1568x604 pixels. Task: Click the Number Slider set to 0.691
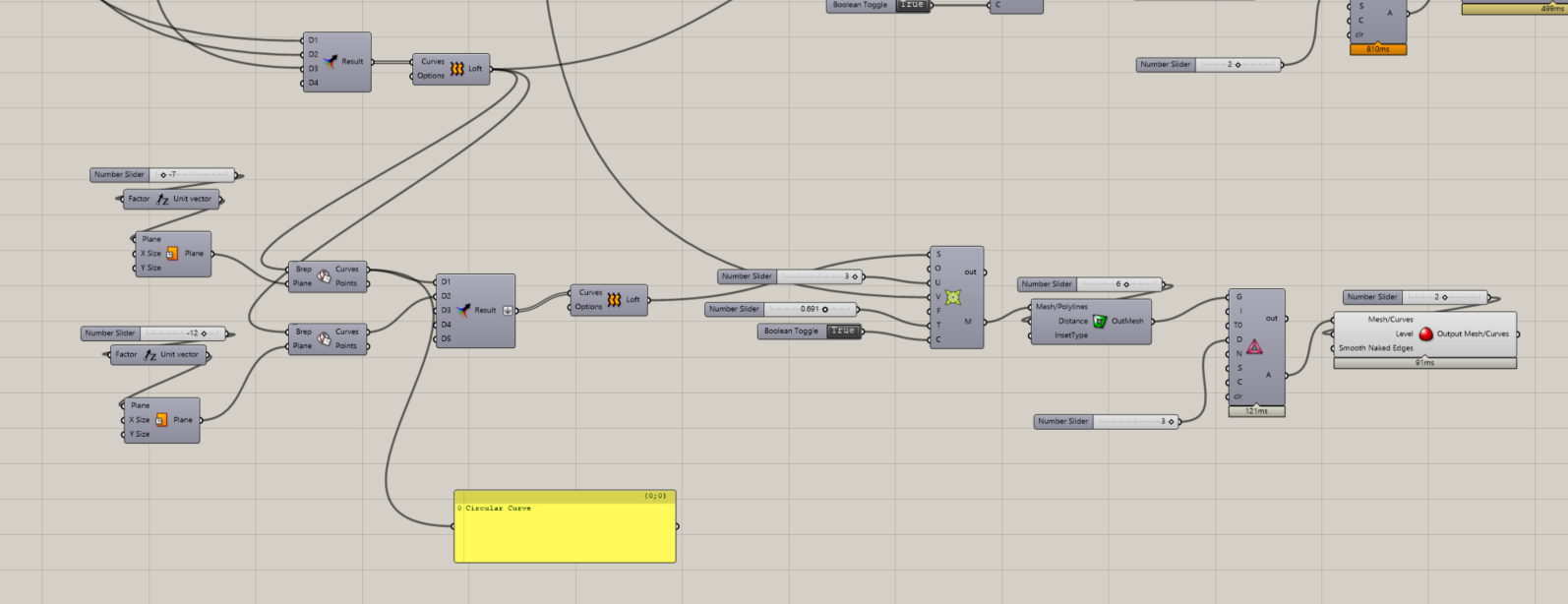coord(809,310)
